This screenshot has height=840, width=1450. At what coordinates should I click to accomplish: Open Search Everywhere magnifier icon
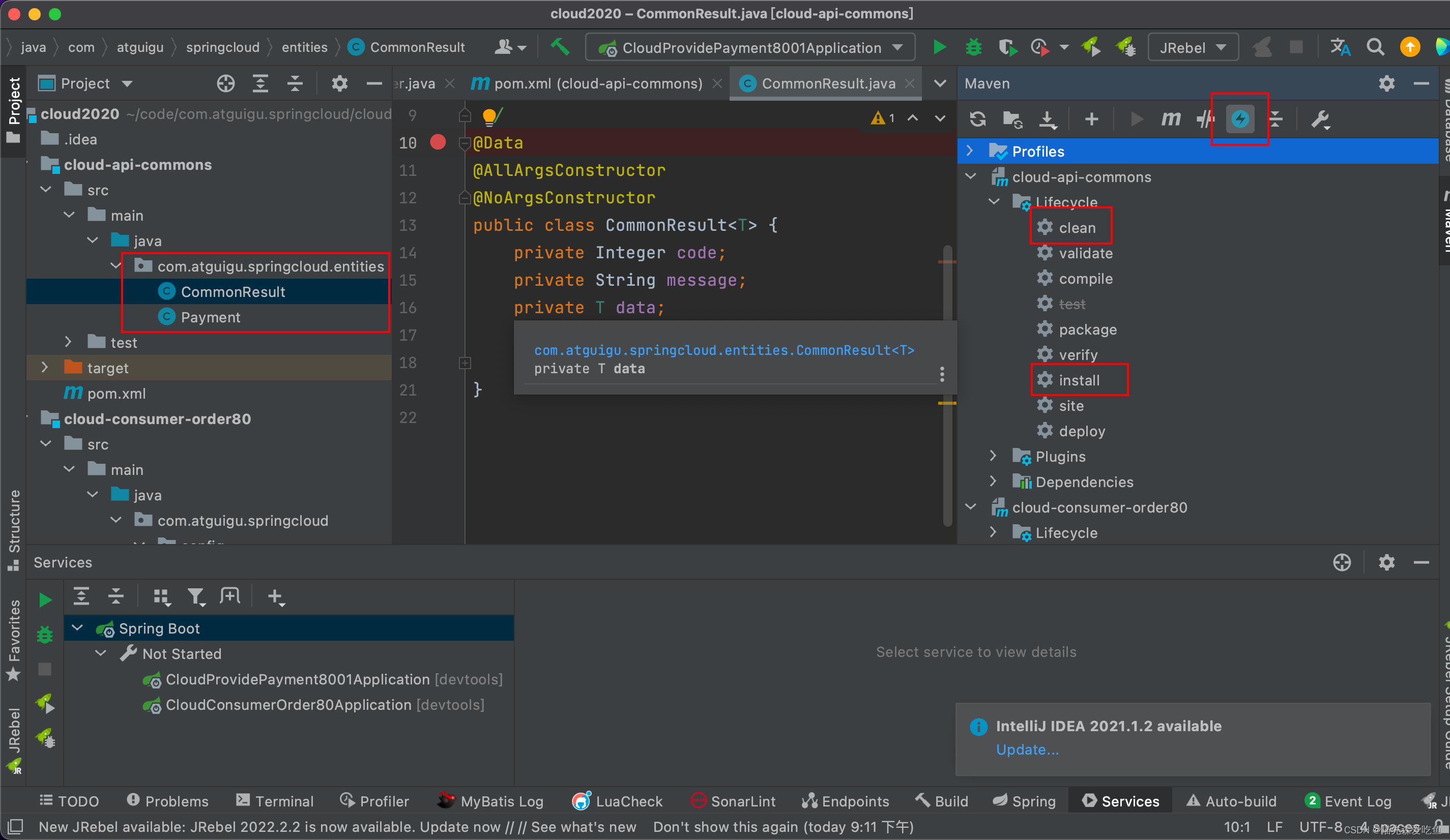(1375, 47)
